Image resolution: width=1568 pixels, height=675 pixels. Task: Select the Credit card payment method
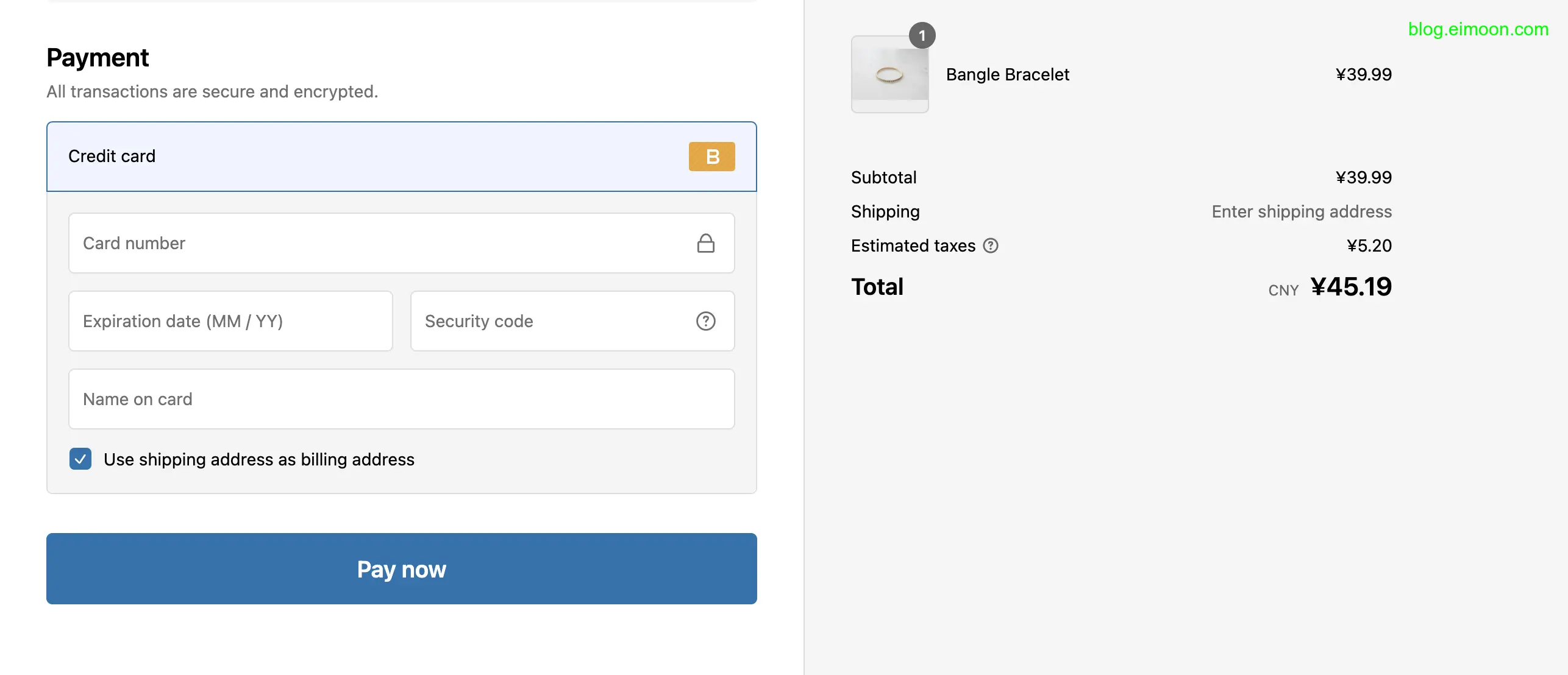click(112, 157)
